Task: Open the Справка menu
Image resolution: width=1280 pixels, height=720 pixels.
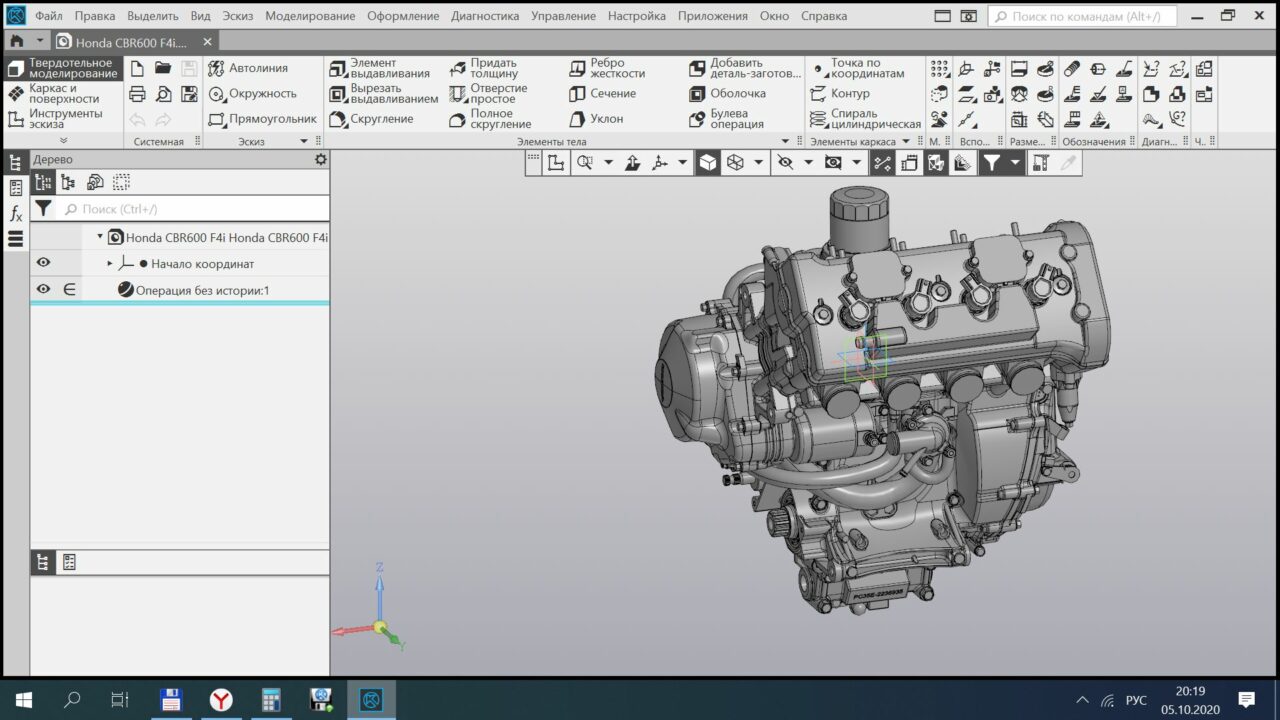Action: point(824,16)
